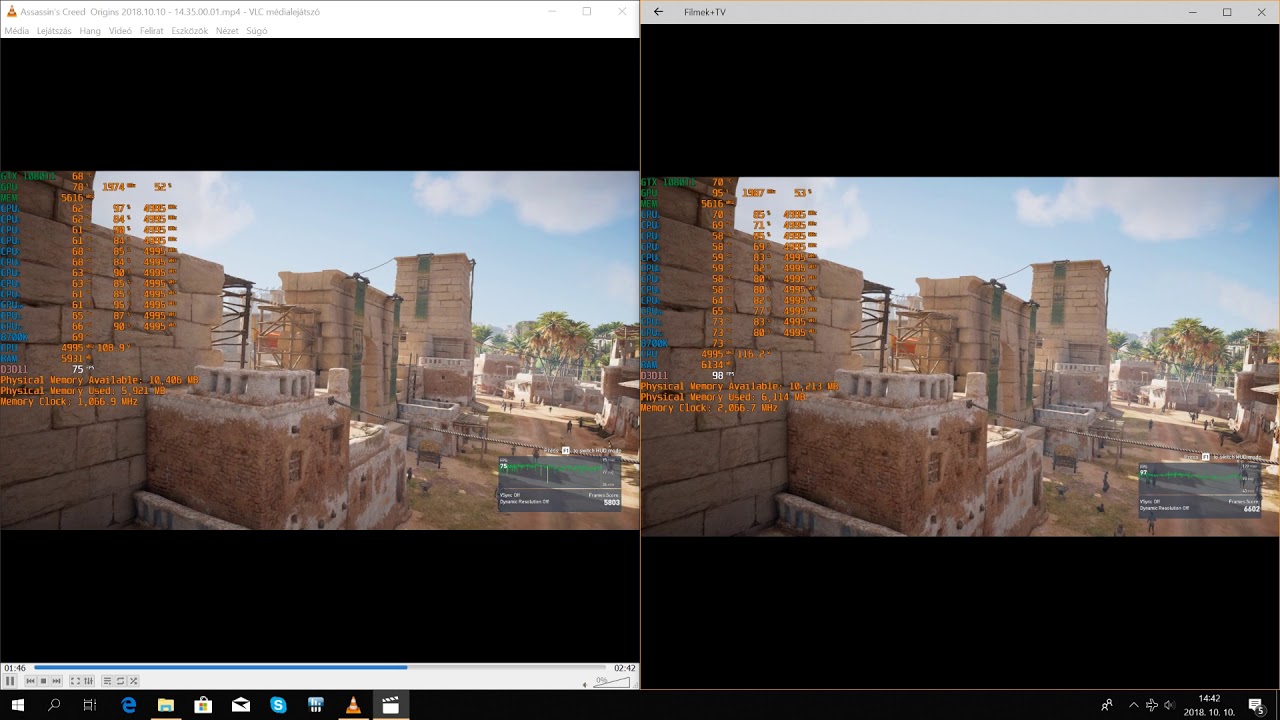Image resolution: width=1280 pixels, height=720 pixels.
Task: Click the Filmek+TV video playback area
Action: coord(960,357)
